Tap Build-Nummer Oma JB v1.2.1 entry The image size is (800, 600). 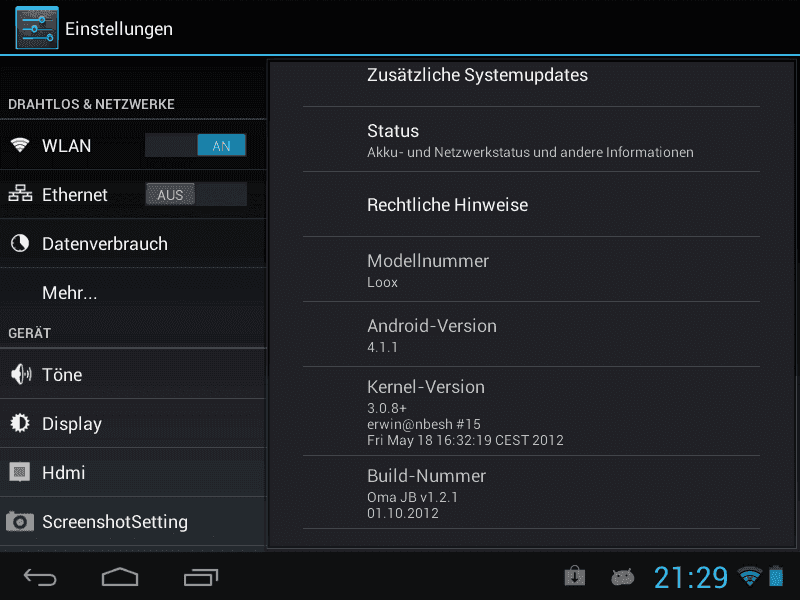531,492
